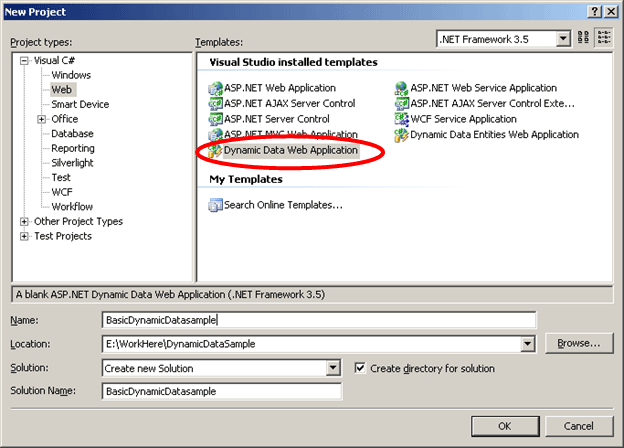Expand the Test Projects node
Image resolution: width=624 pixels, height=448 pixels.
pos(25,236)
